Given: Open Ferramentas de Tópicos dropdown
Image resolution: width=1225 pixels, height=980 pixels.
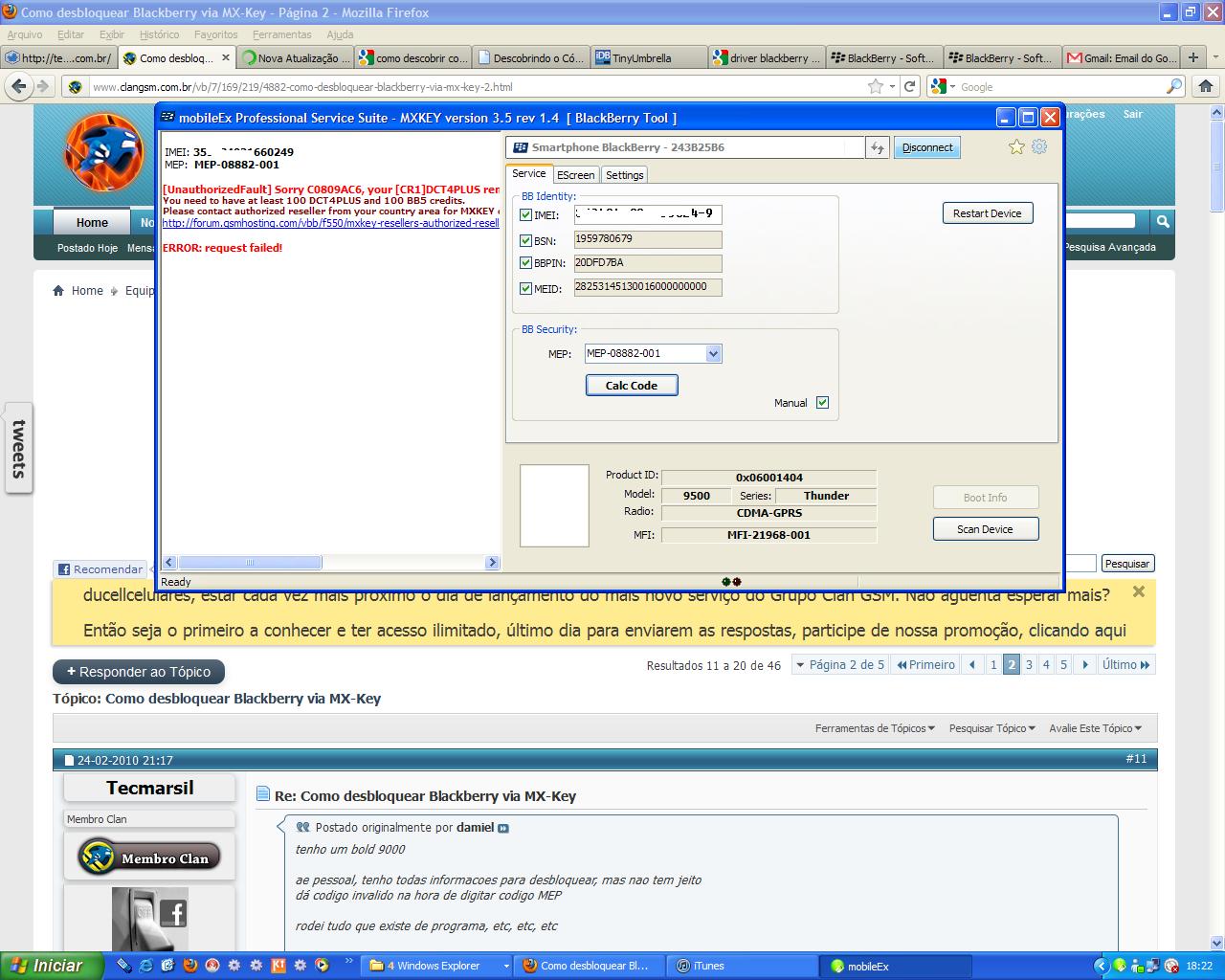Looking at the screenshot, I should [x=875, y=728].
